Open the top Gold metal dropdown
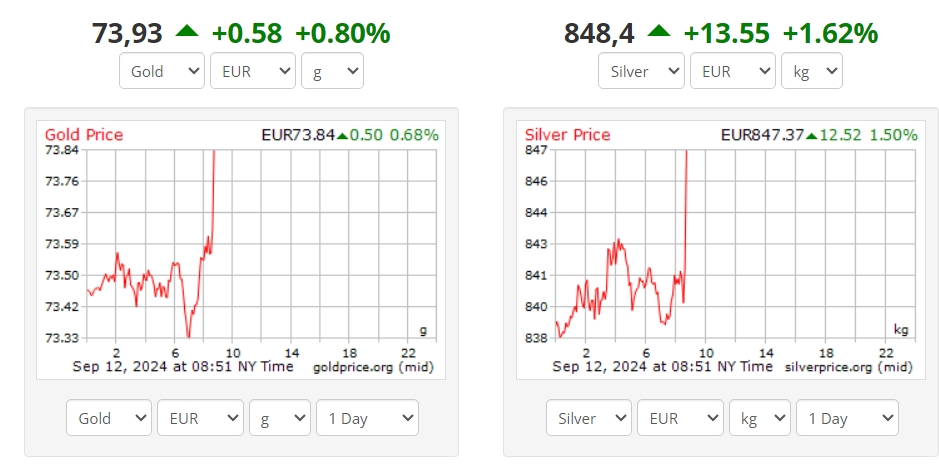 pos(162,71)
